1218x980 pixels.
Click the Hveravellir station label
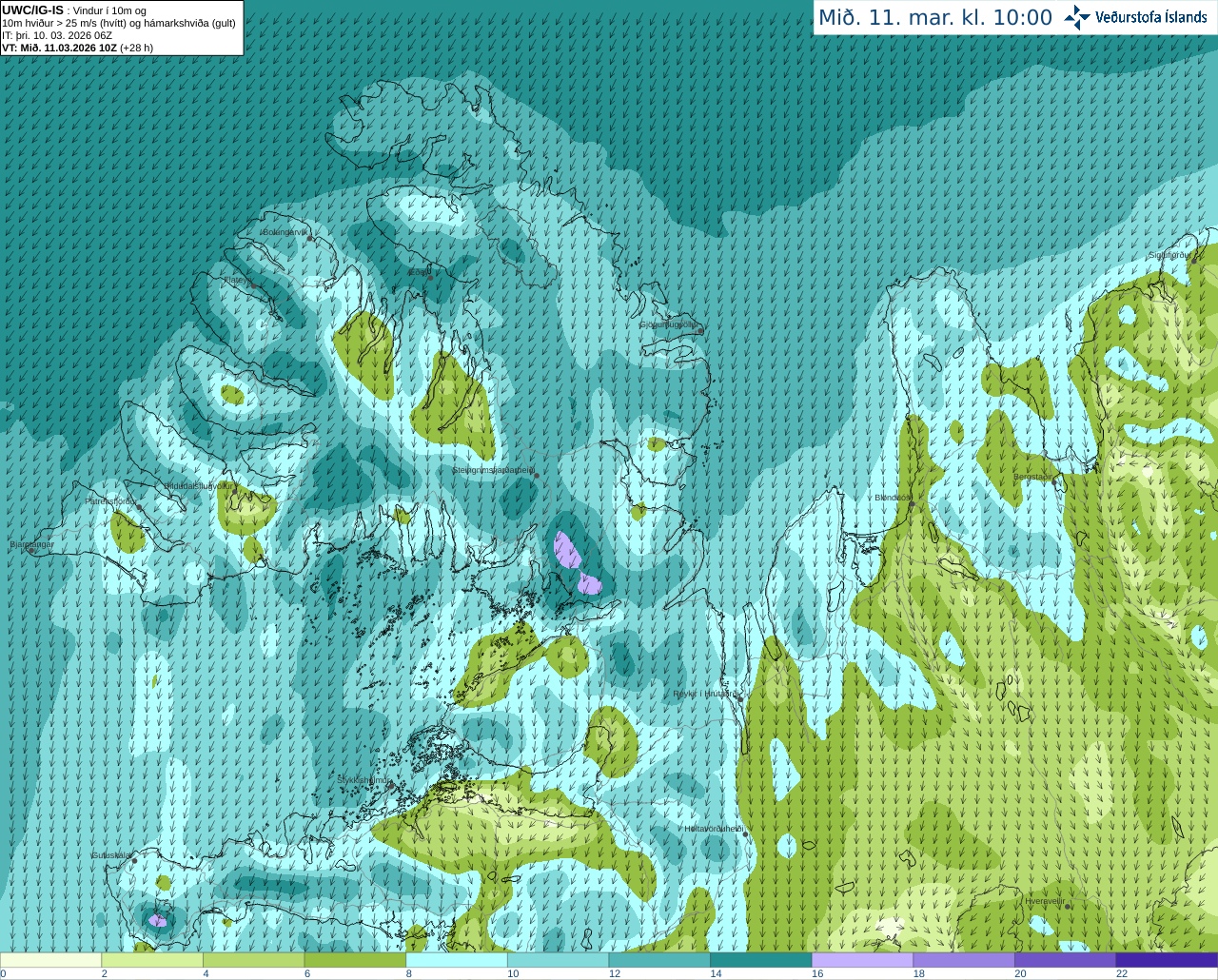[x=1044, y=900]
